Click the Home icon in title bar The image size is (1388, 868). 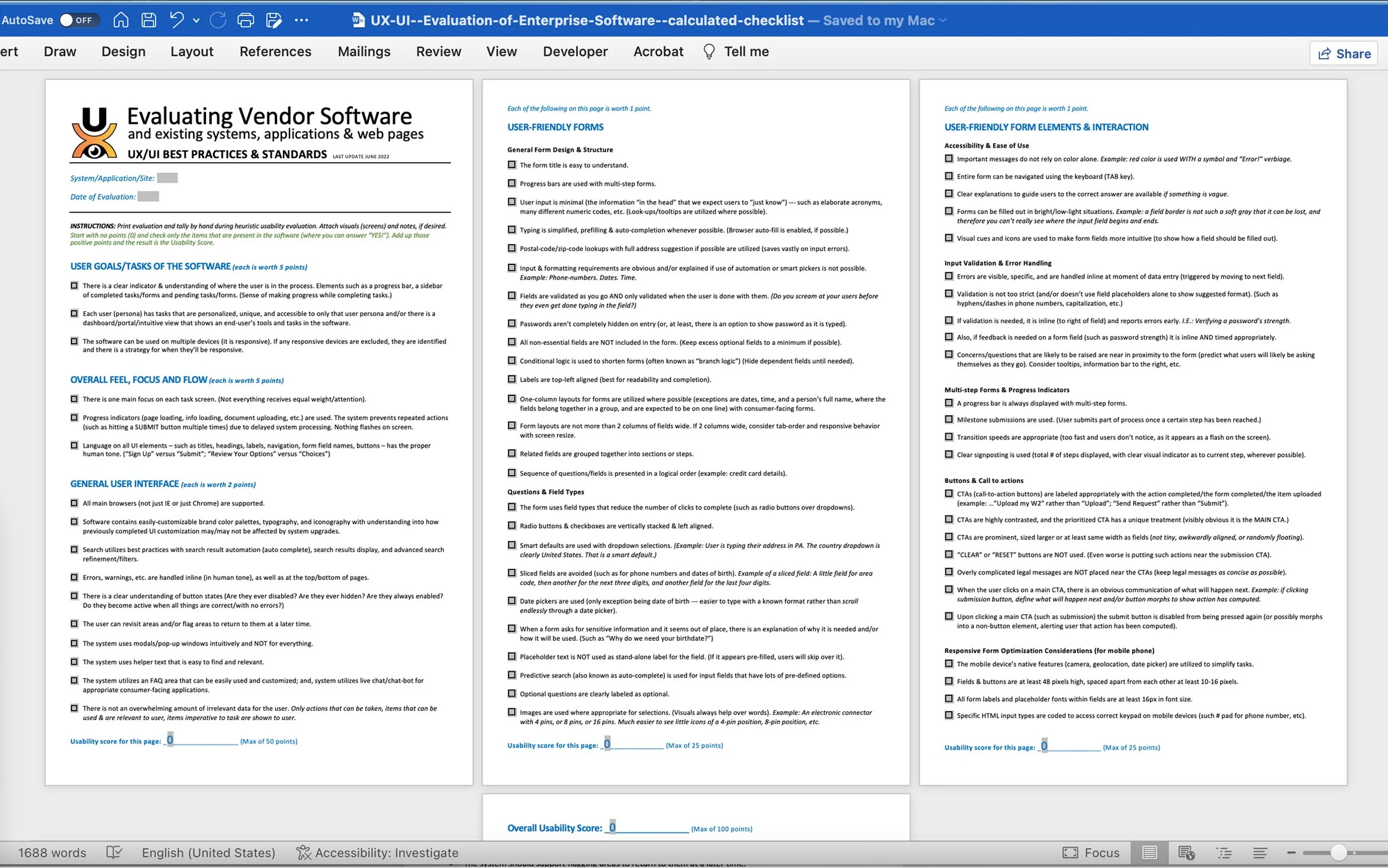(x=121, y=20)
